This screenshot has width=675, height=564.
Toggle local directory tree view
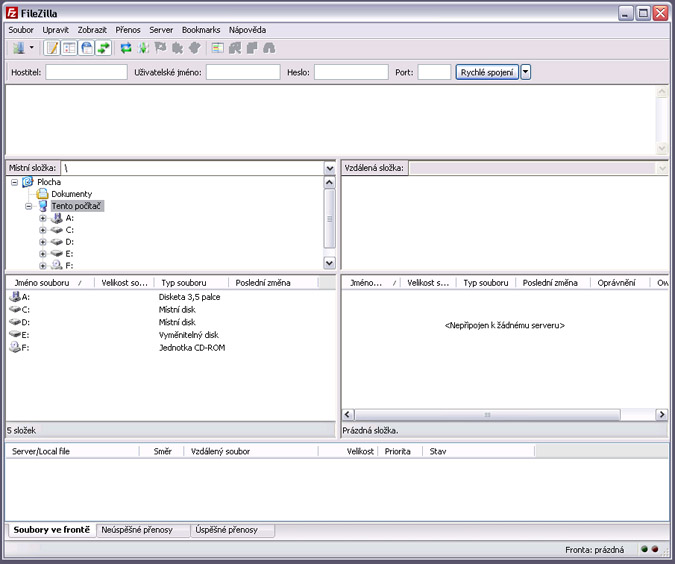[70, 48]
